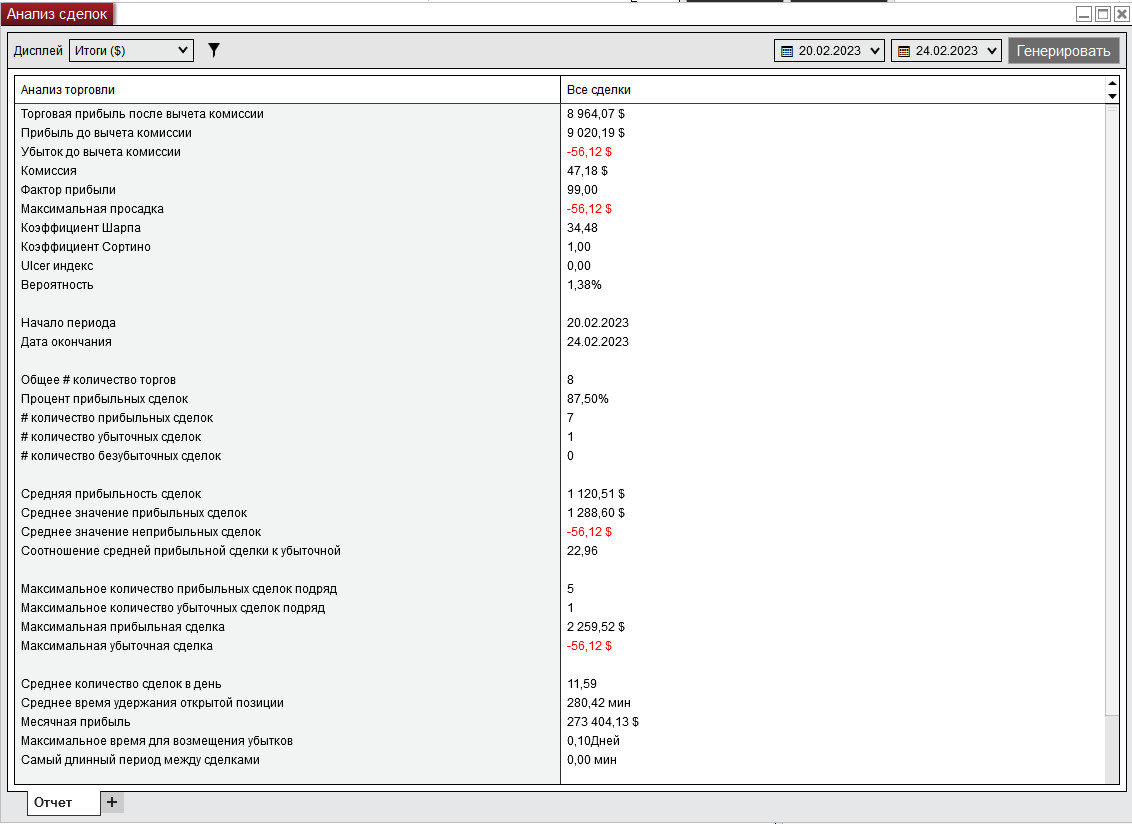Click the Анализ торговли column header
Screen dimensions: 1132x824
[287, 90]
